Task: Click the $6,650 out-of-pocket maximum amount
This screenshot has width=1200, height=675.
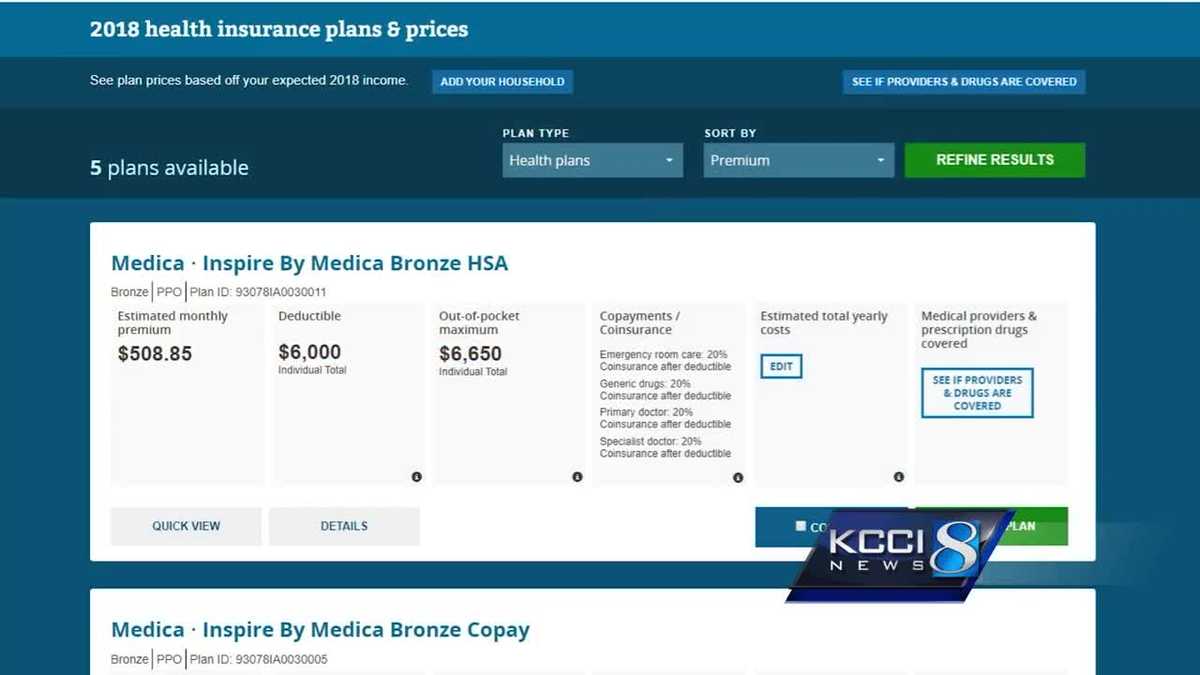Action: tap(470, 353)
